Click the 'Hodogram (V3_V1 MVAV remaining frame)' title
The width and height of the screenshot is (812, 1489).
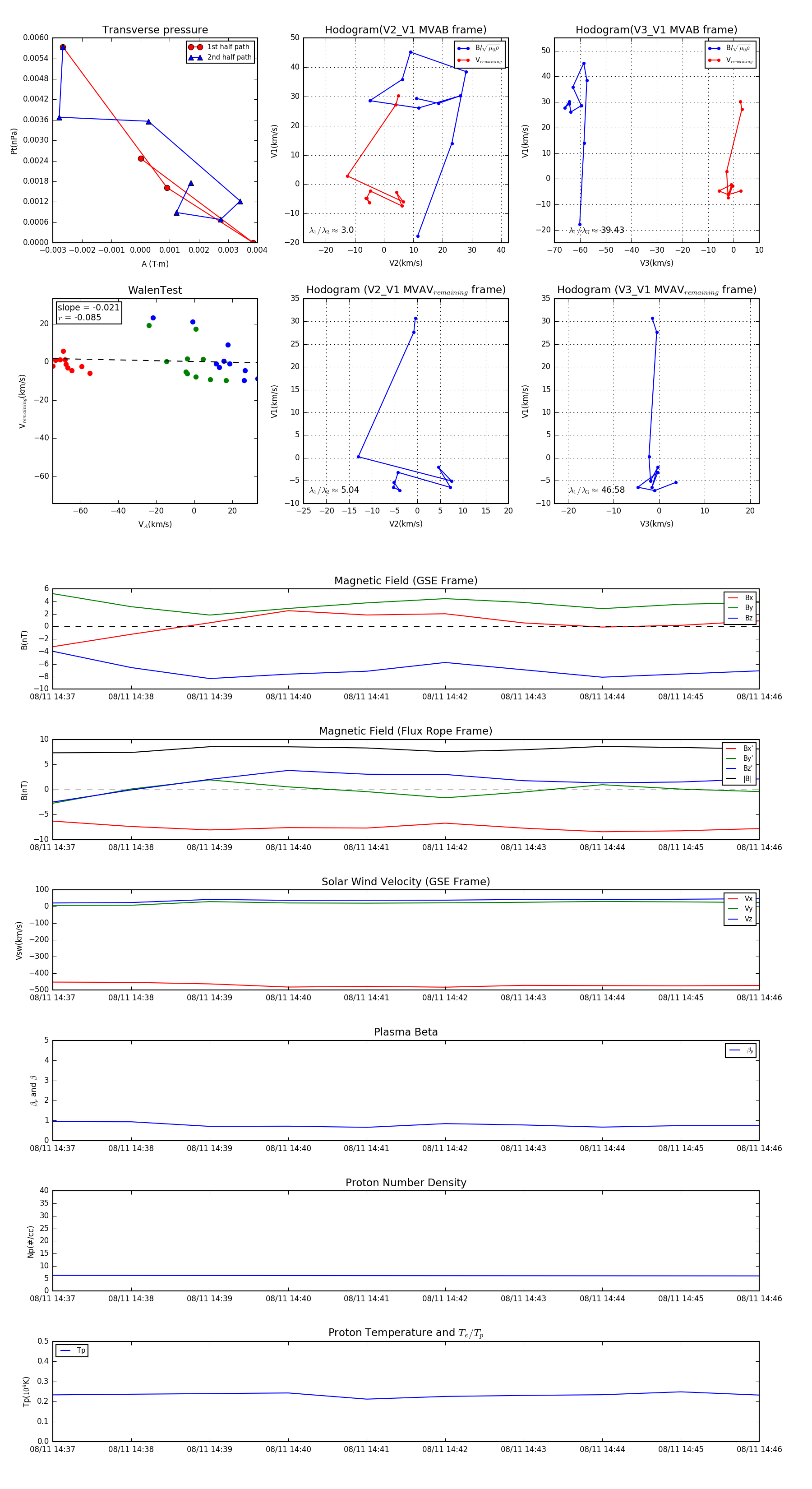coord(656,290)
